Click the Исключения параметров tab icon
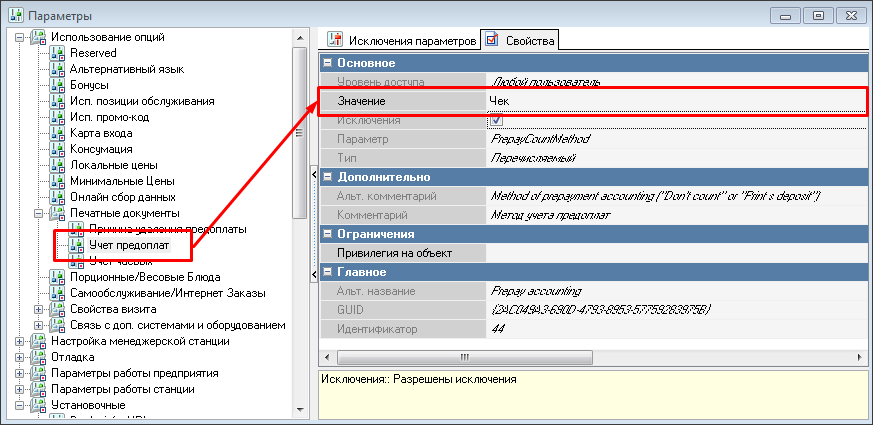This screenshot has height=425, width=873. click(x=335, y=40)
